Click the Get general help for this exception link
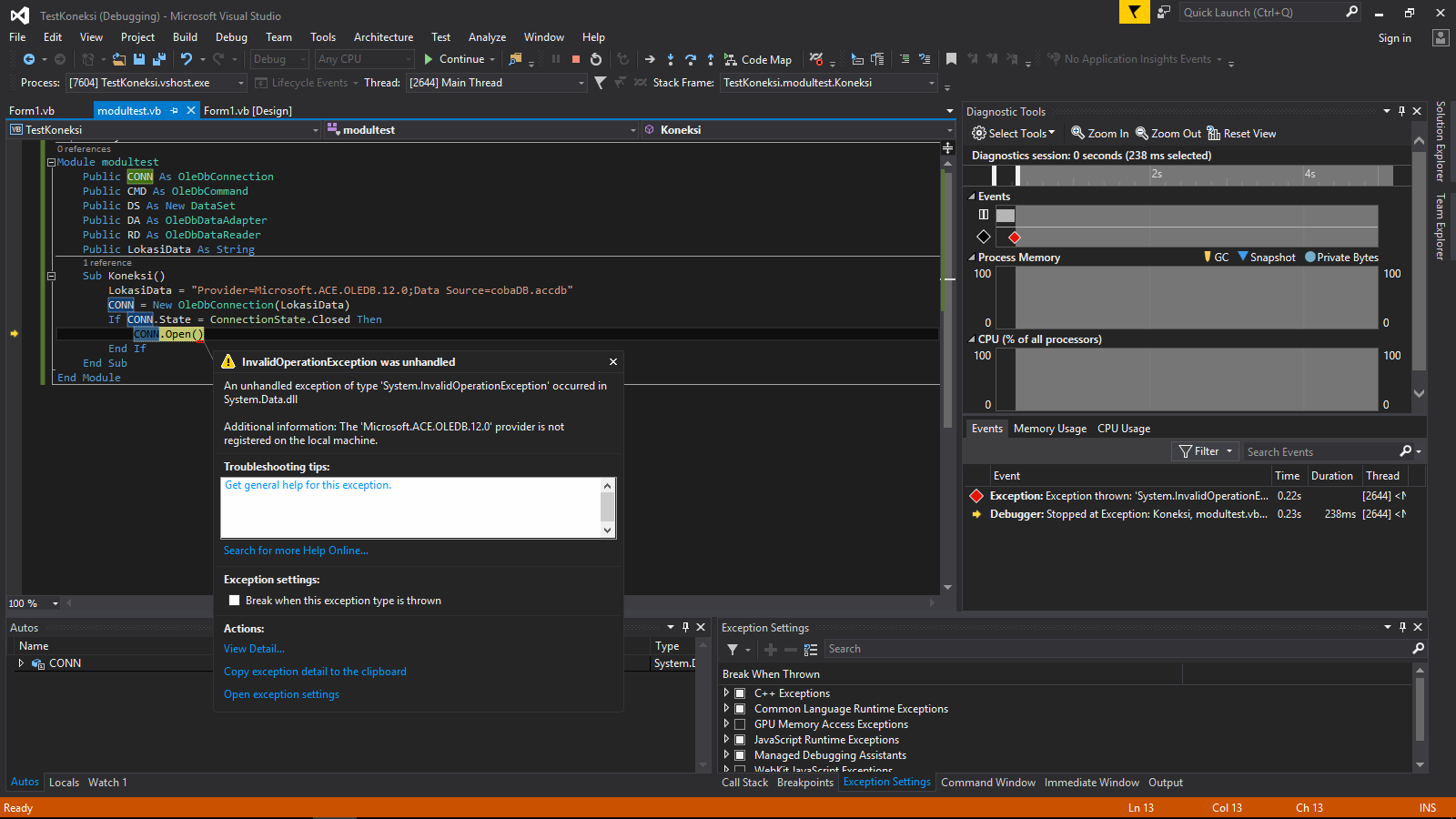Viewport: 1456px width, 819px height. coord(308,484)
